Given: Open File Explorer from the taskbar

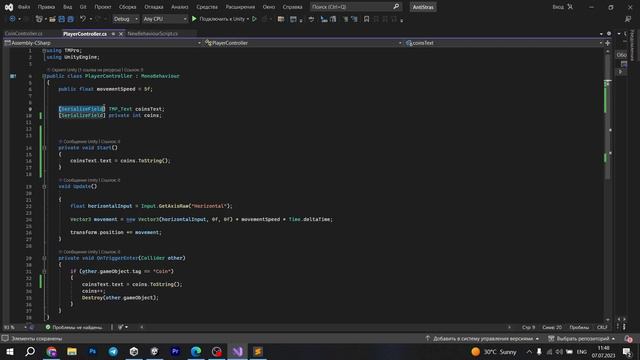Looking at the screenshot, I should click(x=72, y=351).
